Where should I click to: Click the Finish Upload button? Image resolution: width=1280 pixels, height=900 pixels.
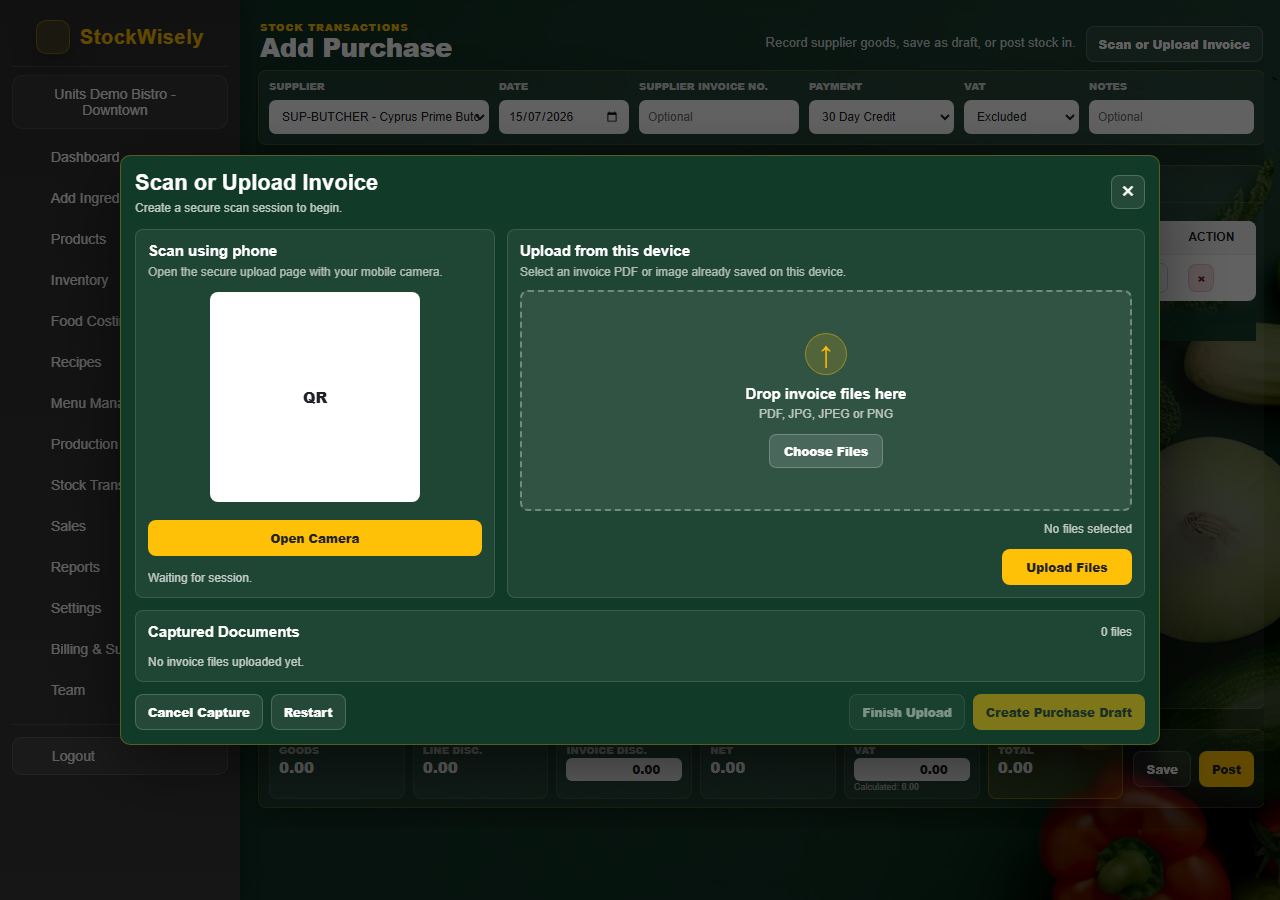[907, 712]
